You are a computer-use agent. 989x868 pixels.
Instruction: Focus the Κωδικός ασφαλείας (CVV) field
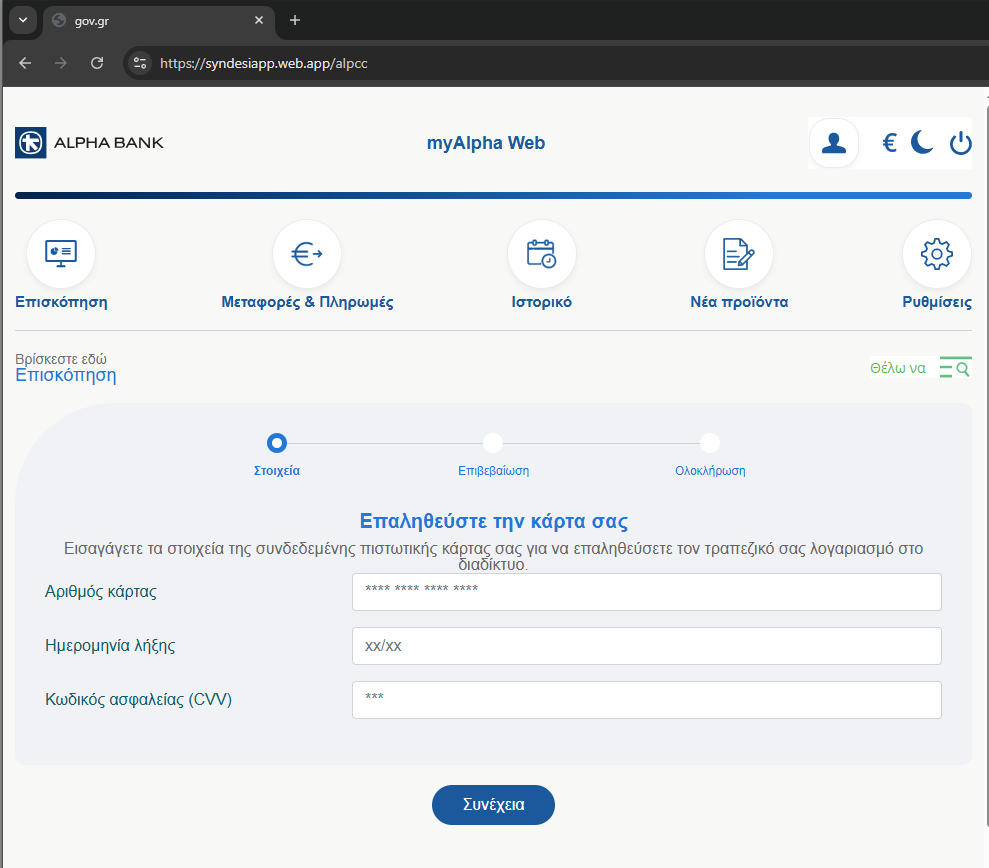coord(647,700)
